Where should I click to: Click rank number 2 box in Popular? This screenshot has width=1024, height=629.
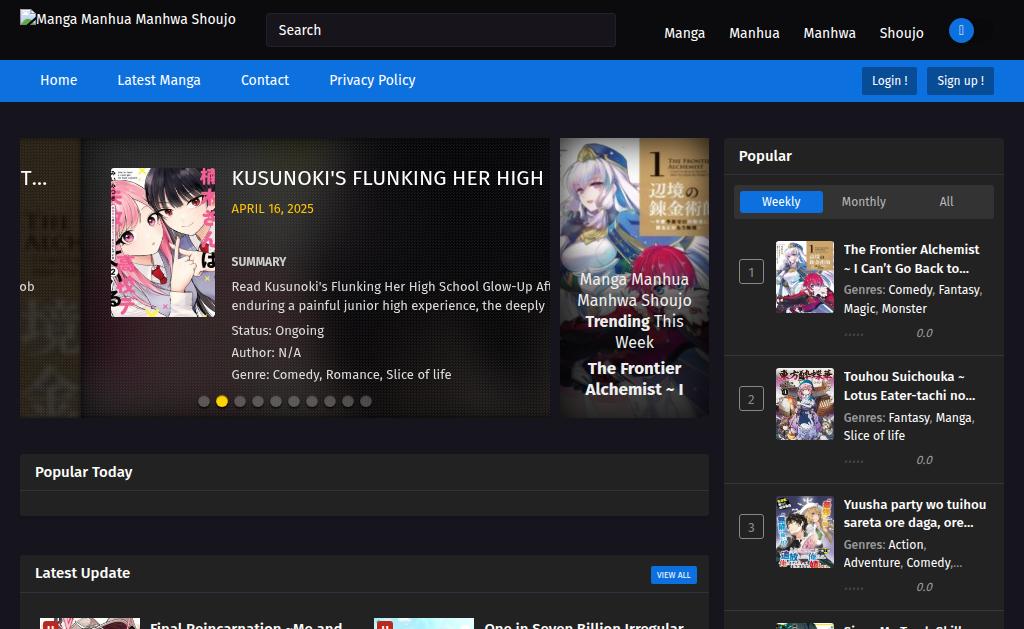click(751, 399)
